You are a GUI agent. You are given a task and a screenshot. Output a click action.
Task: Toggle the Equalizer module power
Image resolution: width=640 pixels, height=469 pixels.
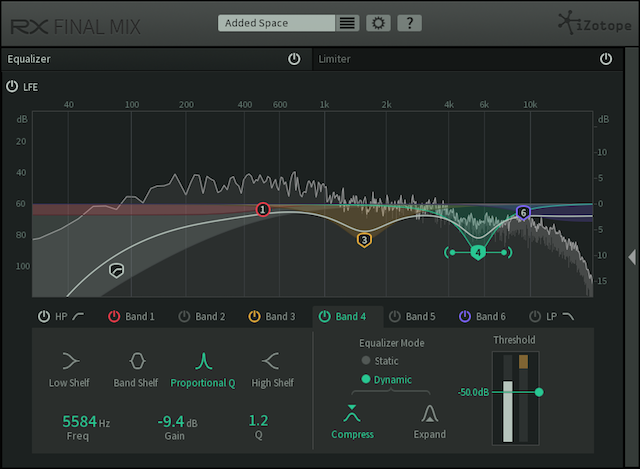click(x=294, y=59)
